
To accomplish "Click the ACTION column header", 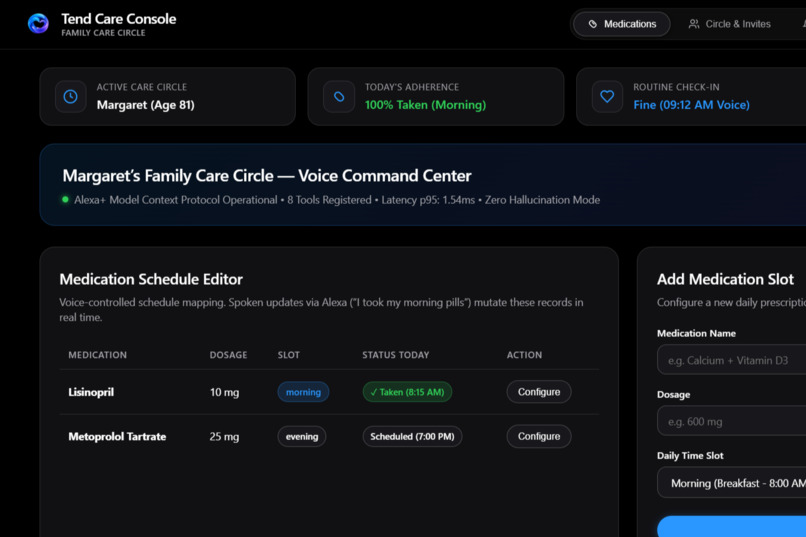I will click(x=524, y=355).
